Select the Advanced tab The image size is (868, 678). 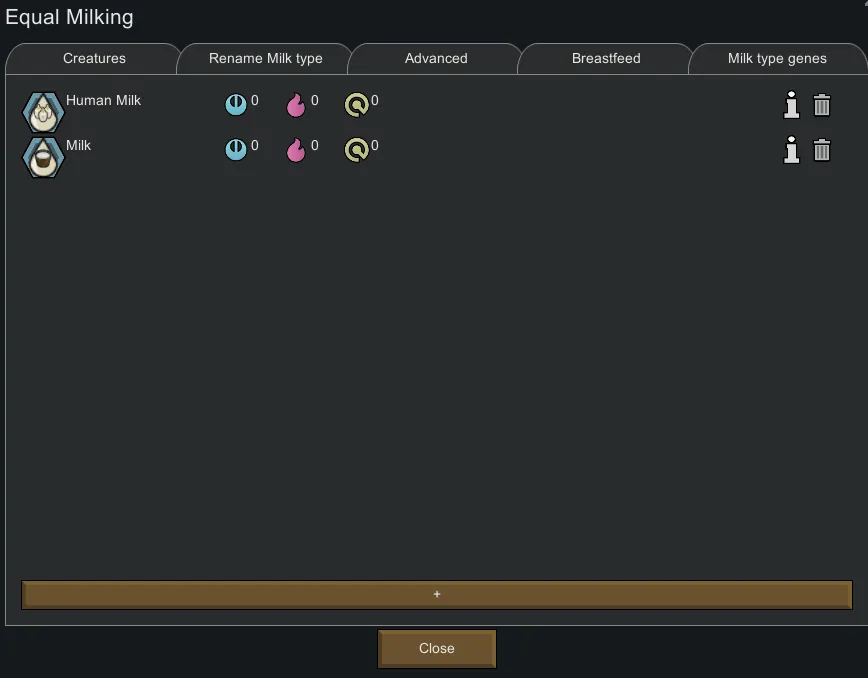point(436,59)
